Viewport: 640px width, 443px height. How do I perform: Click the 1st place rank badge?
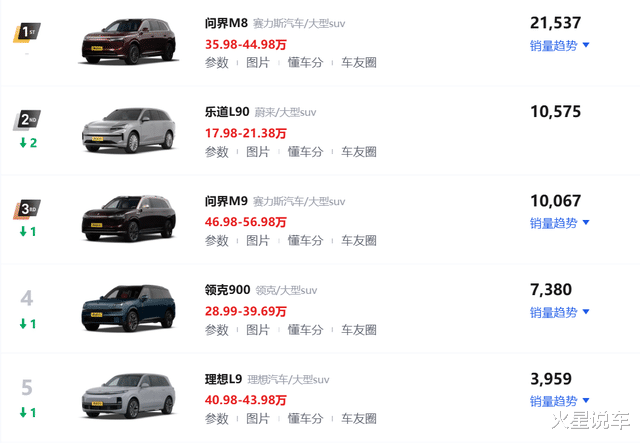(27, 33)
